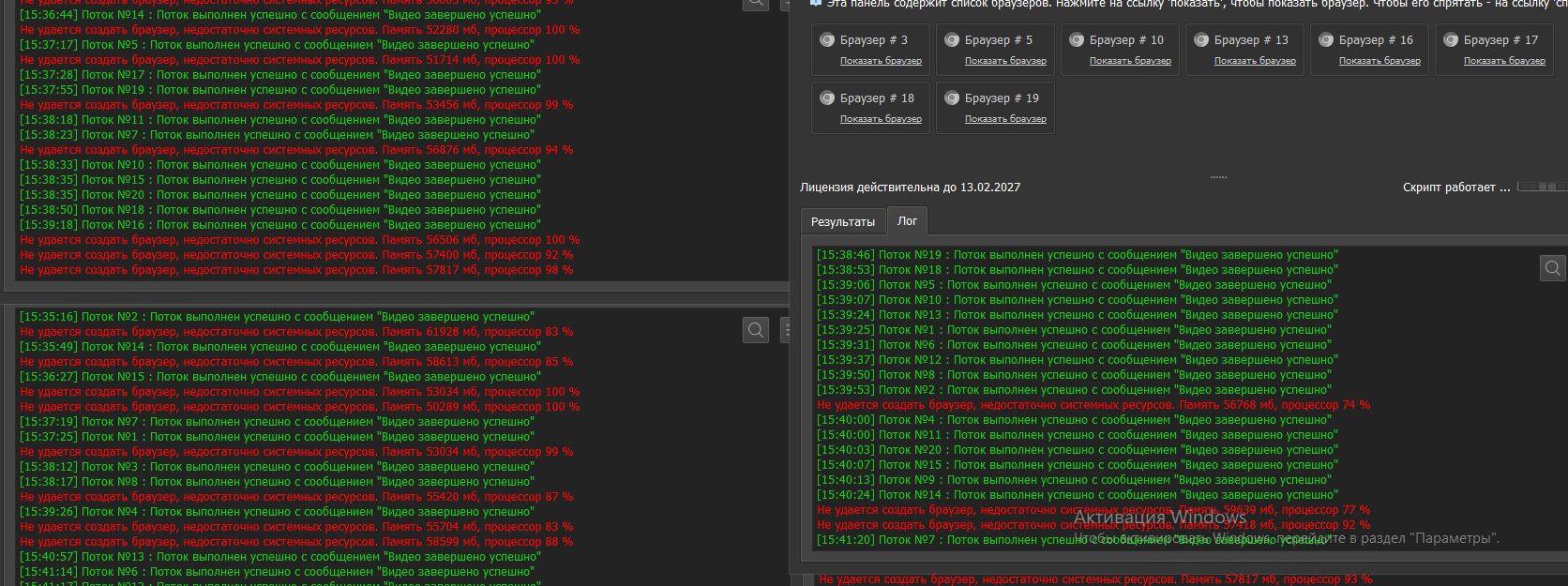
Task: Click the Chrome icon of Браузер # 16
Action: [x=1326, y=40]
